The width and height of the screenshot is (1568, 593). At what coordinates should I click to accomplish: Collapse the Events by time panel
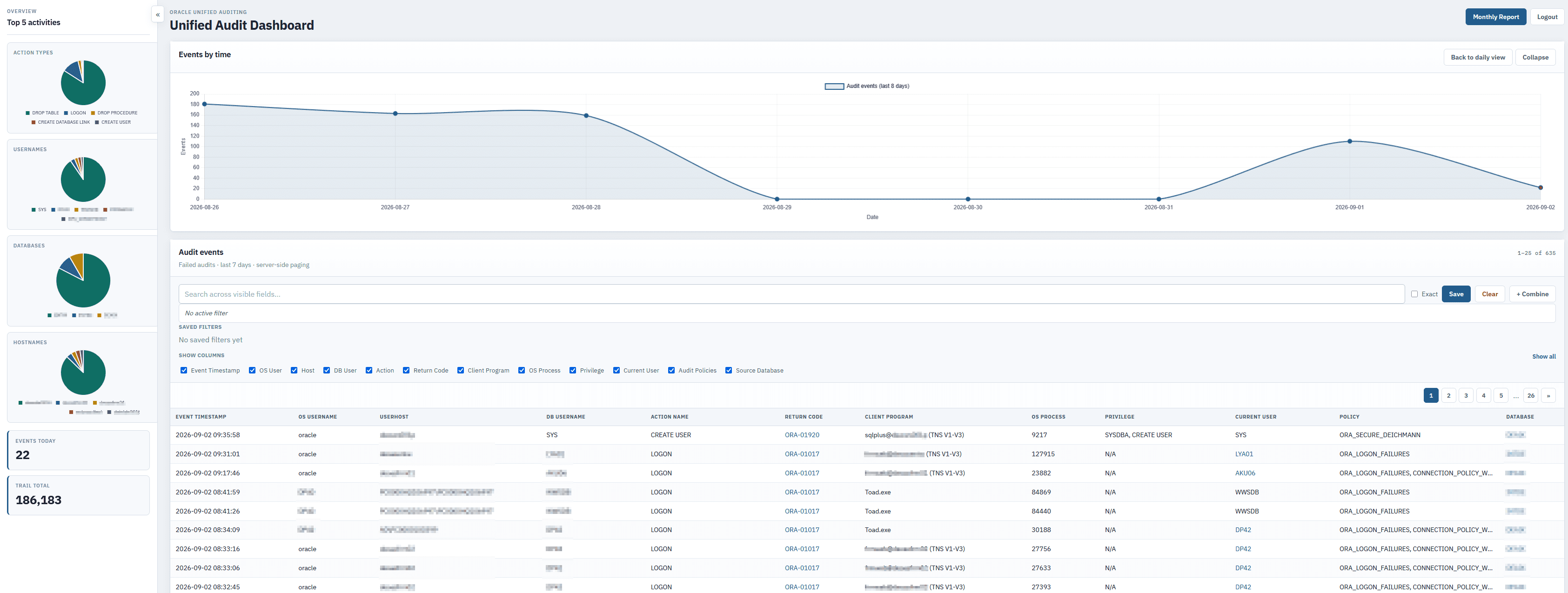pos(1535,57)
